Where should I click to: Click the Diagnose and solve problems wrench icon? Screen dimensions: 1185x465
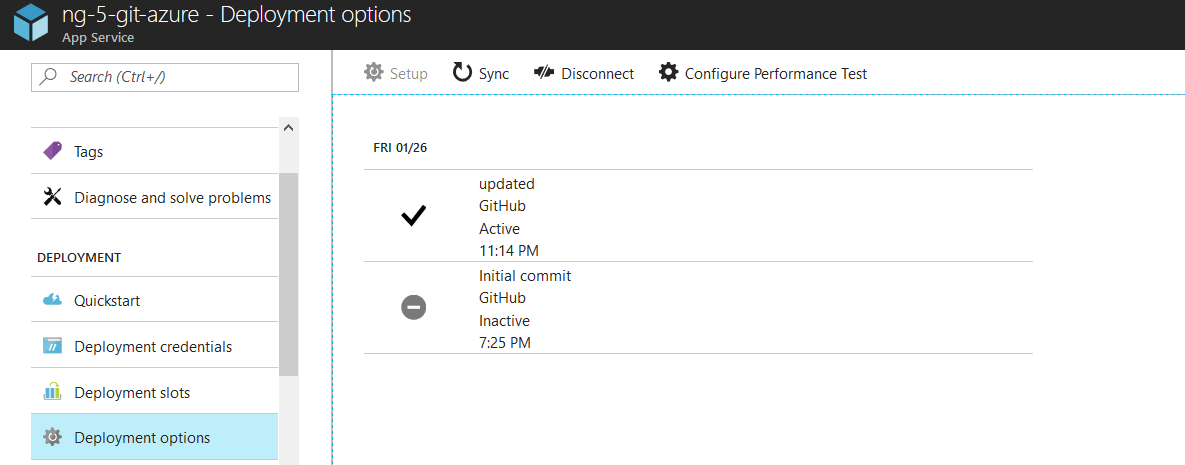52,197
